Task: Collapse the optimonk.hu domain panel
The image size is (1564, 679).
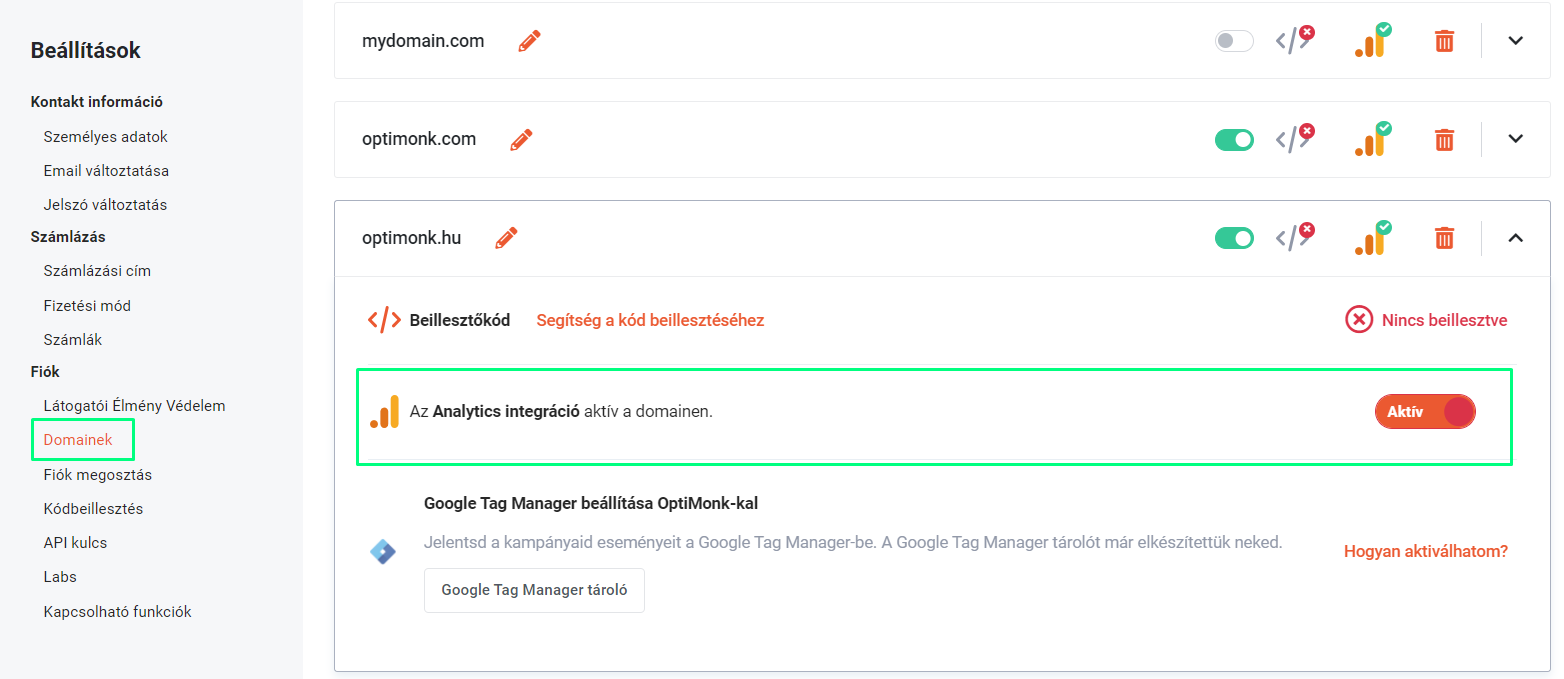Action: point(1515,238)
